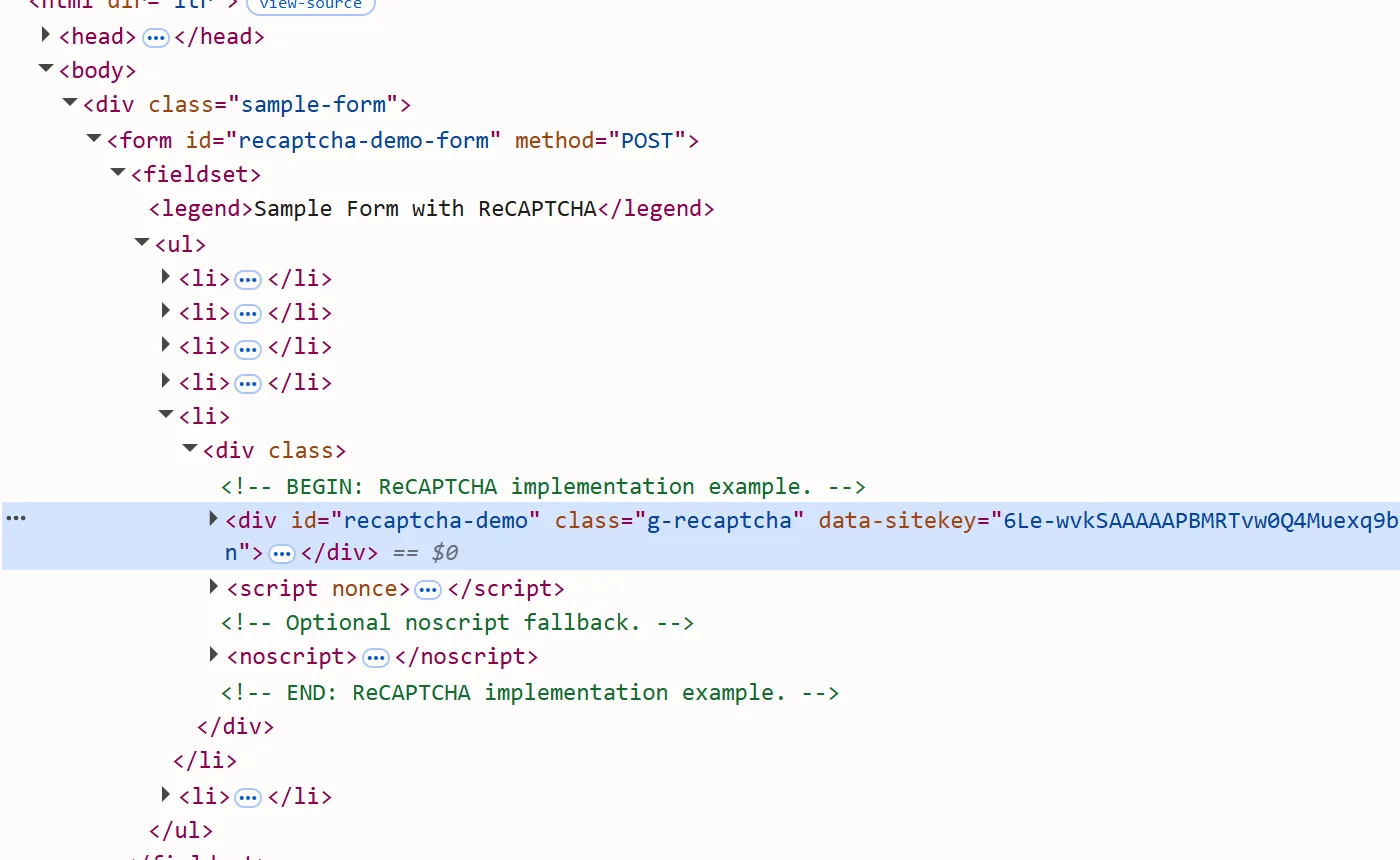This screenshot has width=1400, height=860.
Task: Collapse the body element node
Action: click(45, 69)
